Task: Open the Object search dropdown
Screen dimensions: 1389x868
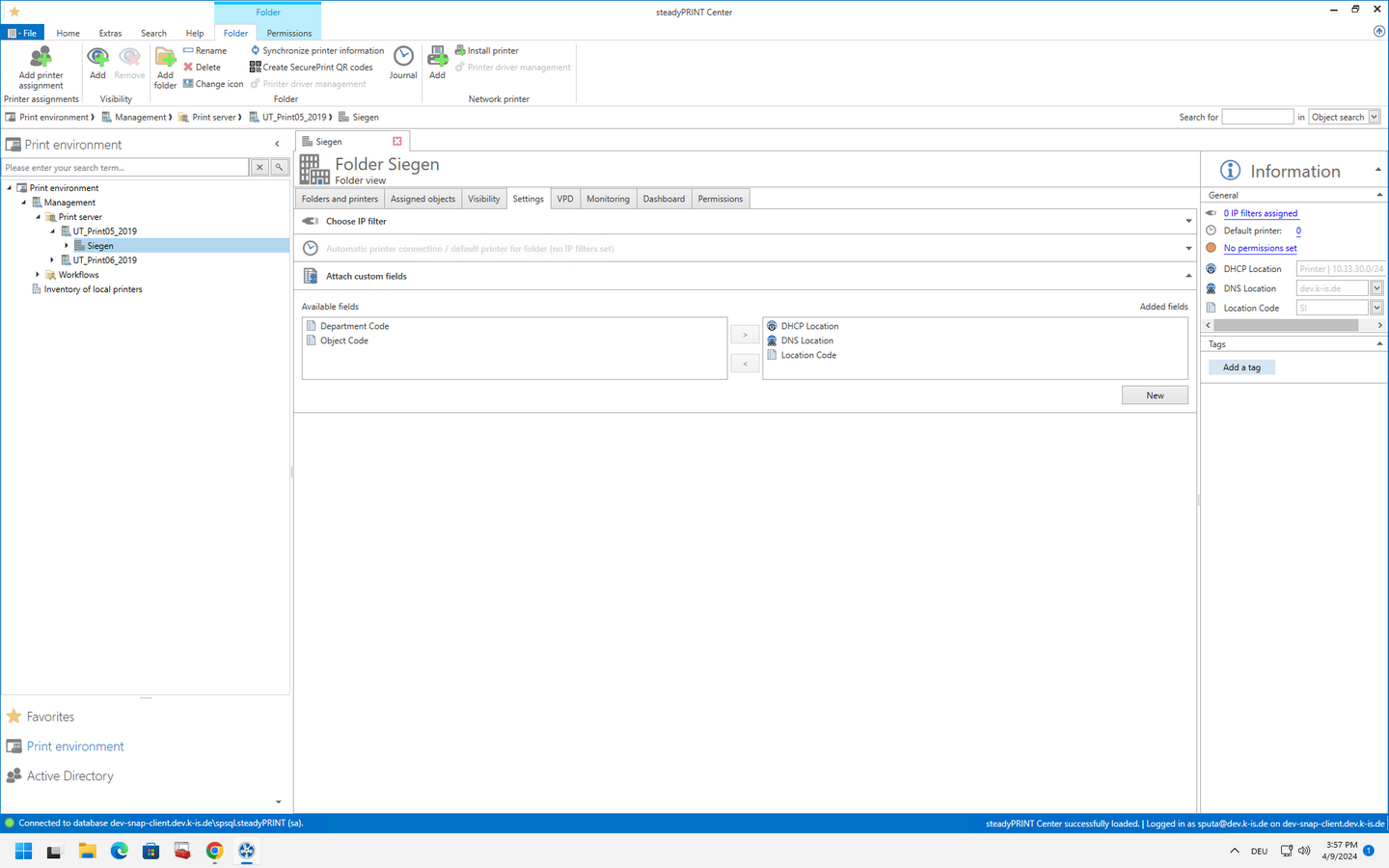Action: point(1375,117)
